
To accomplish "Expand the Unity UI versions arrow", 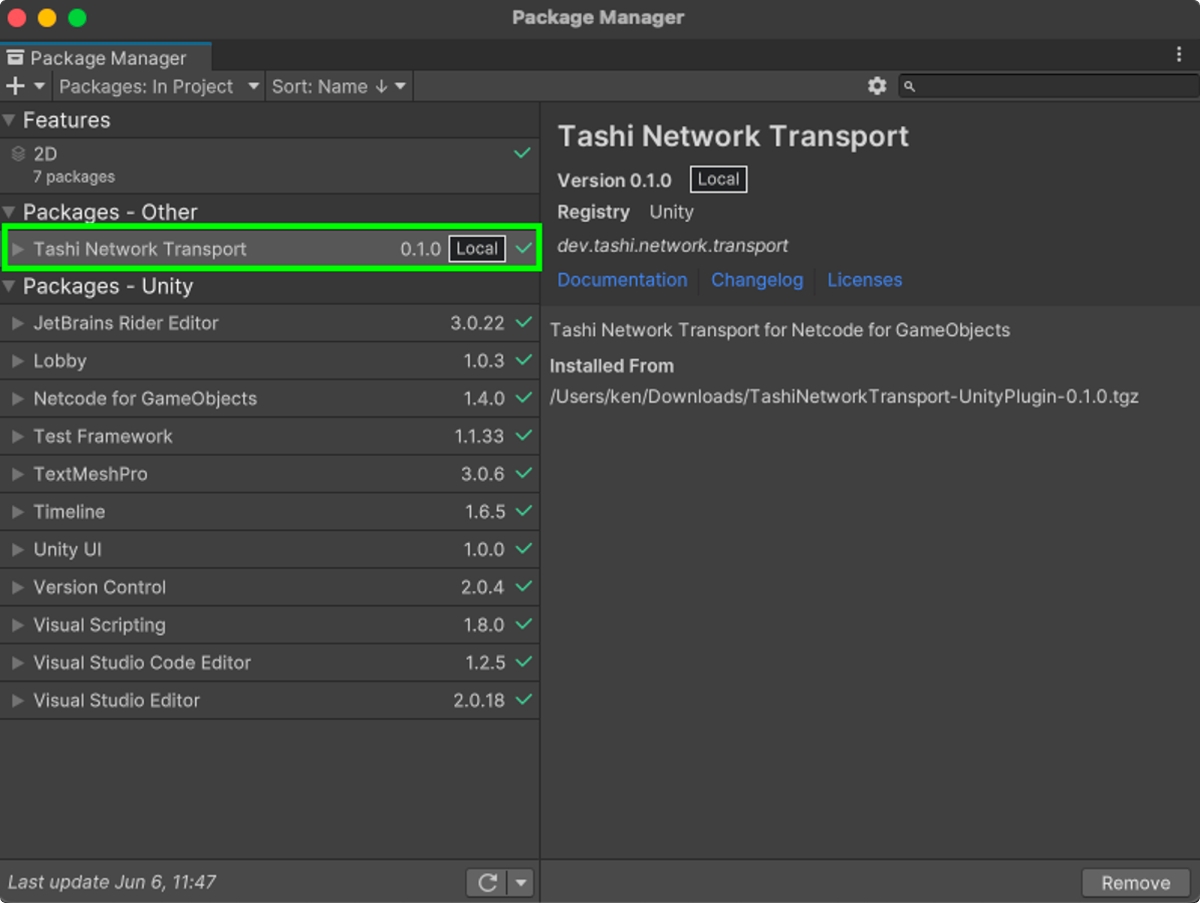I will point(18,550).
